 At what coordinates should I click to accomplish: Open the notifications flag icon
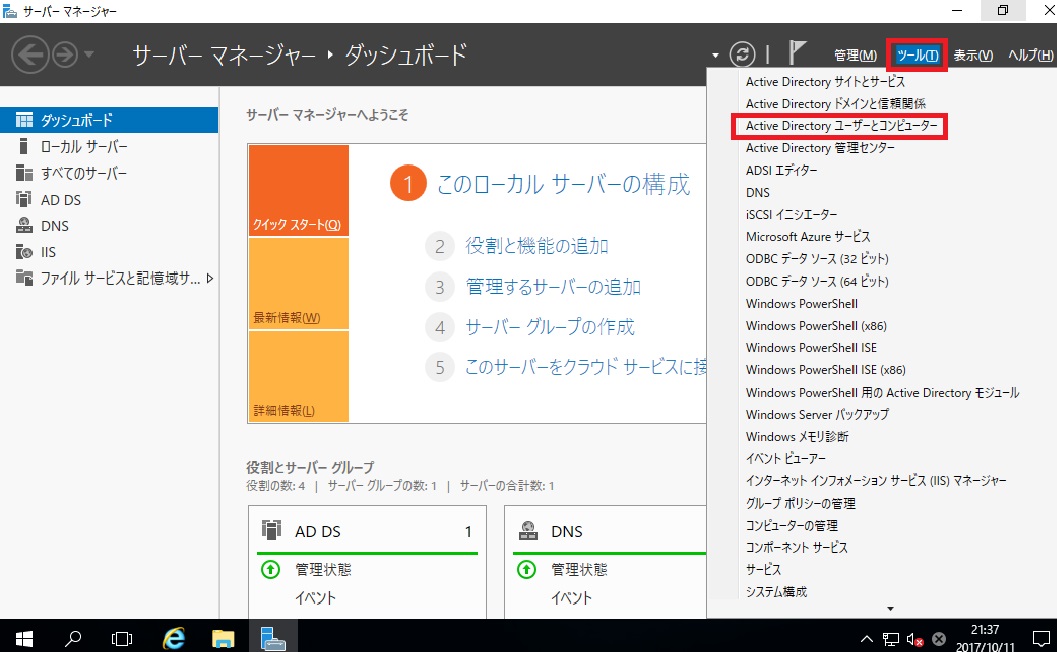(x=797, y=53)
